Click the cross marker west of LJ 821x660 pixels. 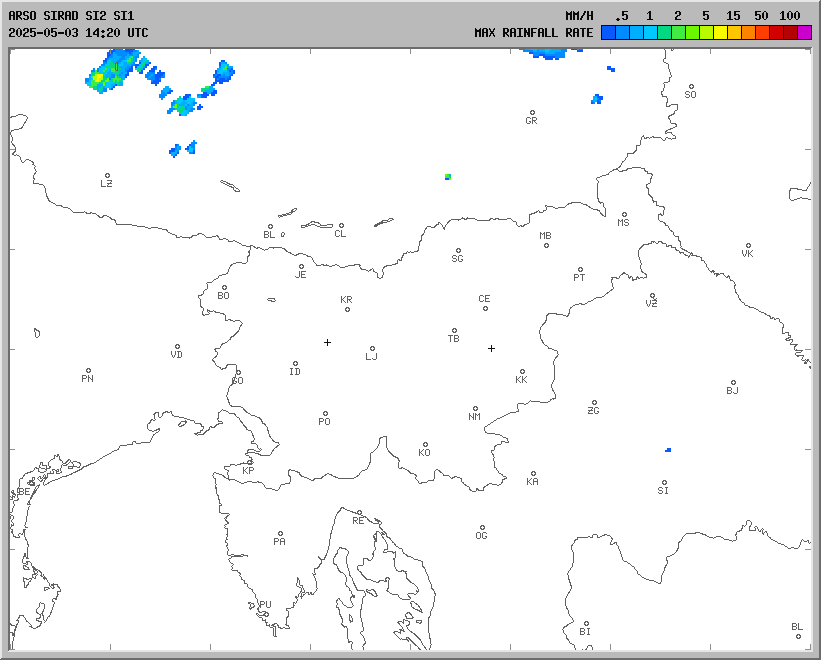(327, 343)
